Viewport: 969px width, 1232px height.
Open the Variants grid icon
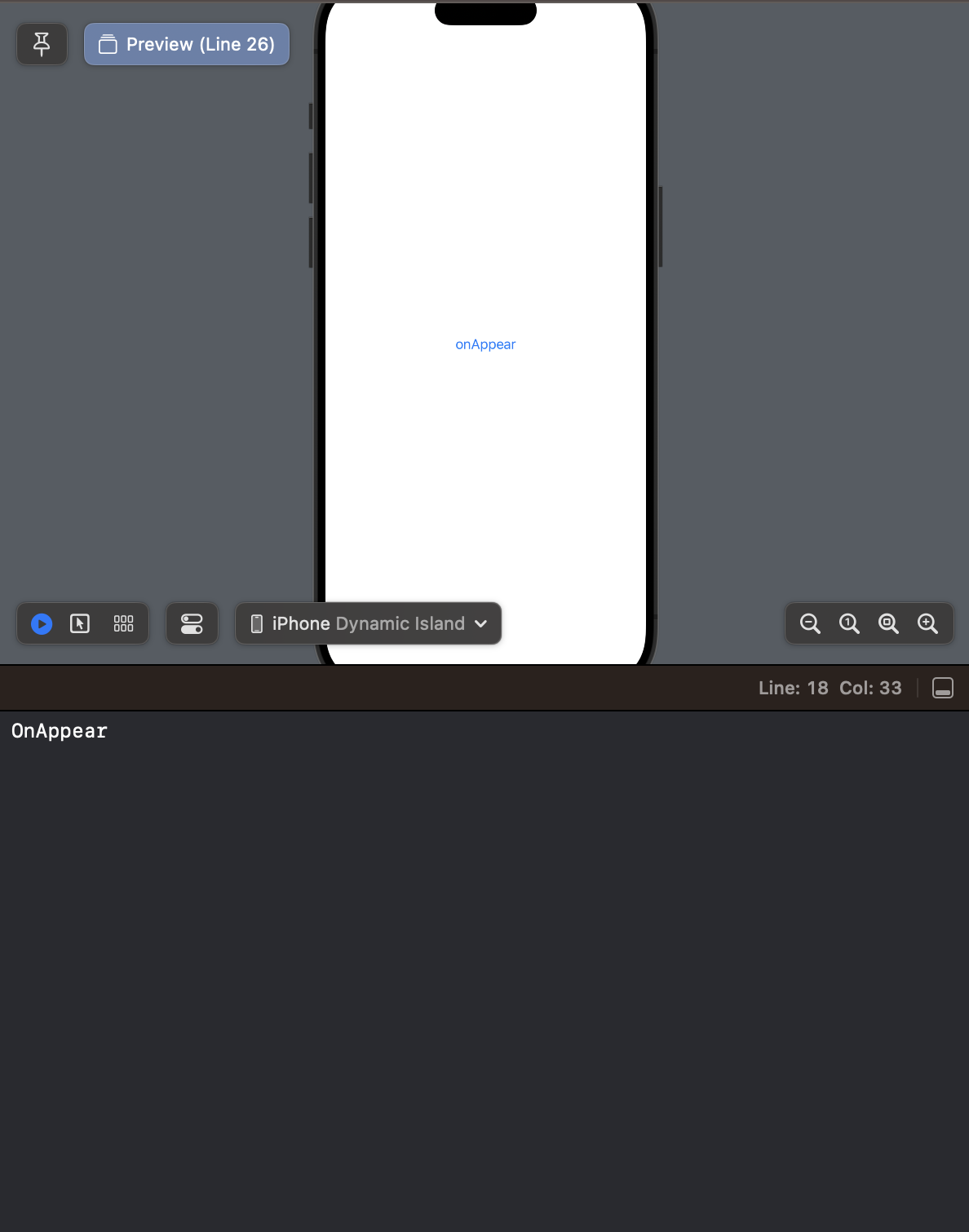coord(124,624)
